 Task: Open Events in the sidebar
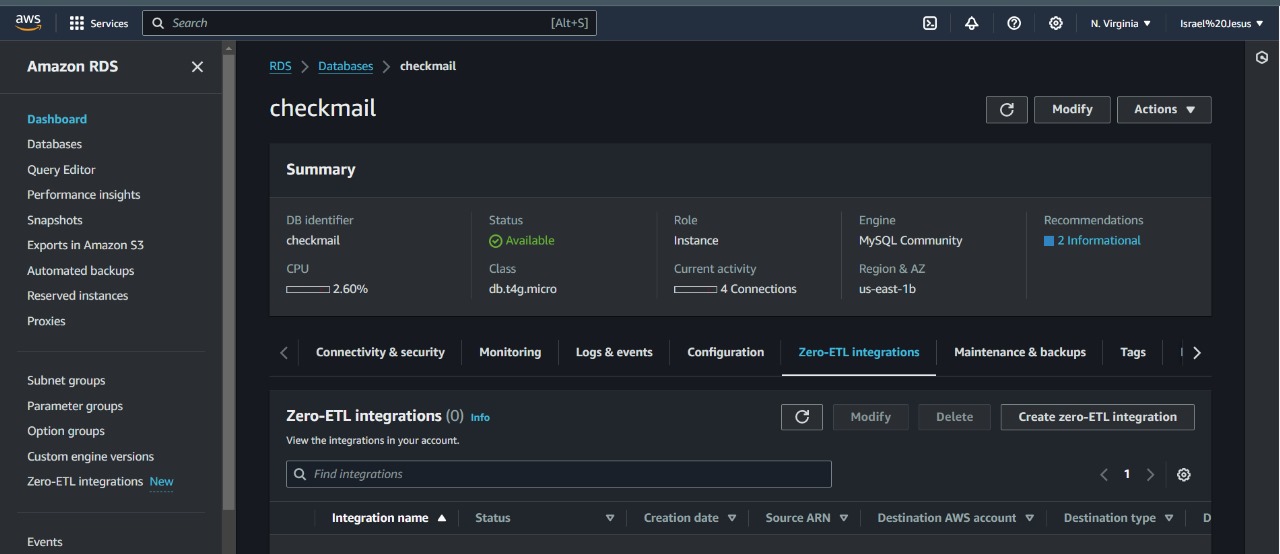click(x=45, y=542)
